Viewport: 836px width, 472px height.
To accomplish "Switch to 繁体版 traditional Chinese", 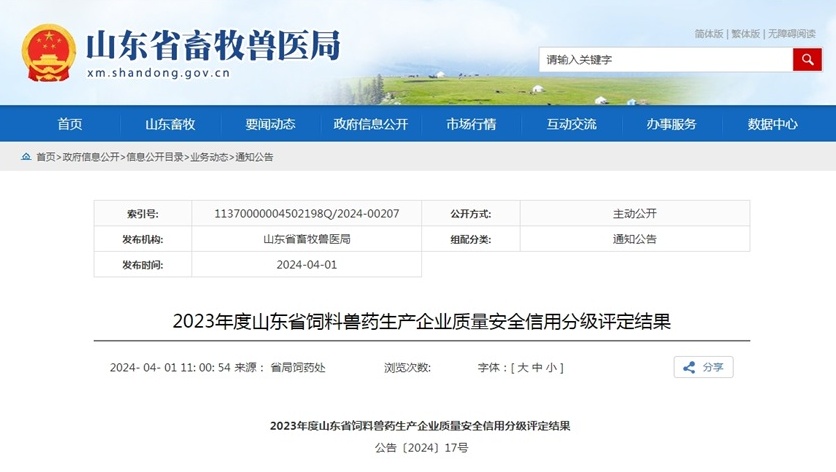I will [x=745, y=34].
